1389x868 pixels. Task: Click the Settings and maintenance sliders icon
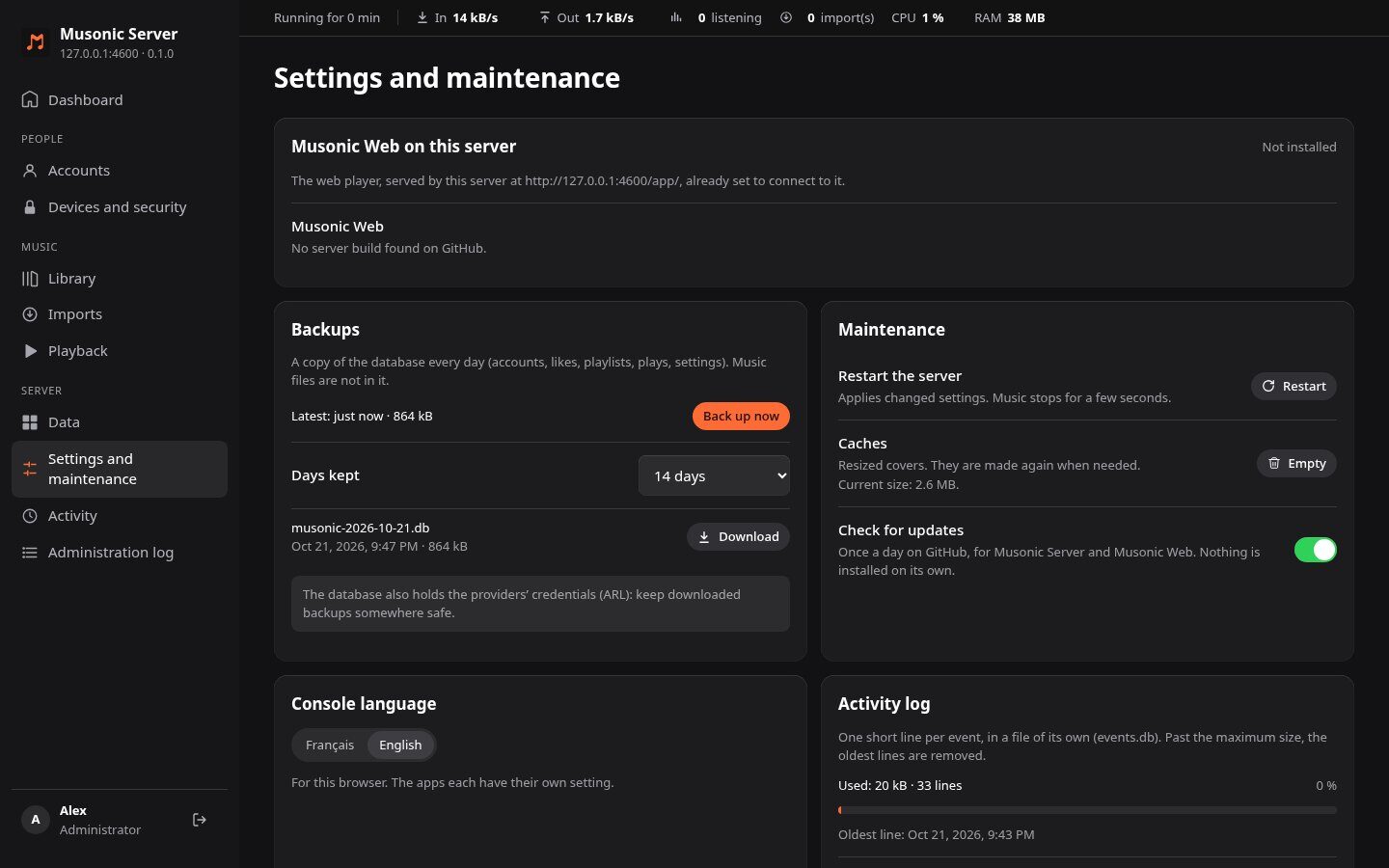click(x=30, y=469)
